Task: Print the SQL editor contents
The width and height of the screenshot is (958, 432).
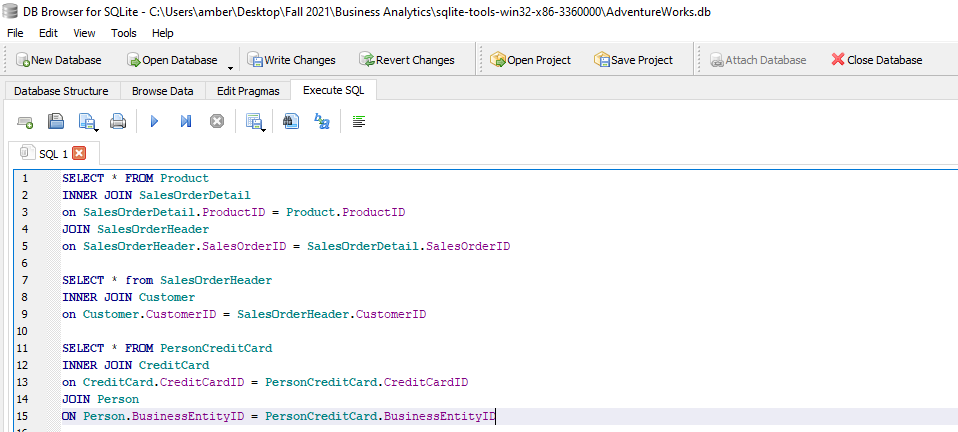Action: point(118,122)
